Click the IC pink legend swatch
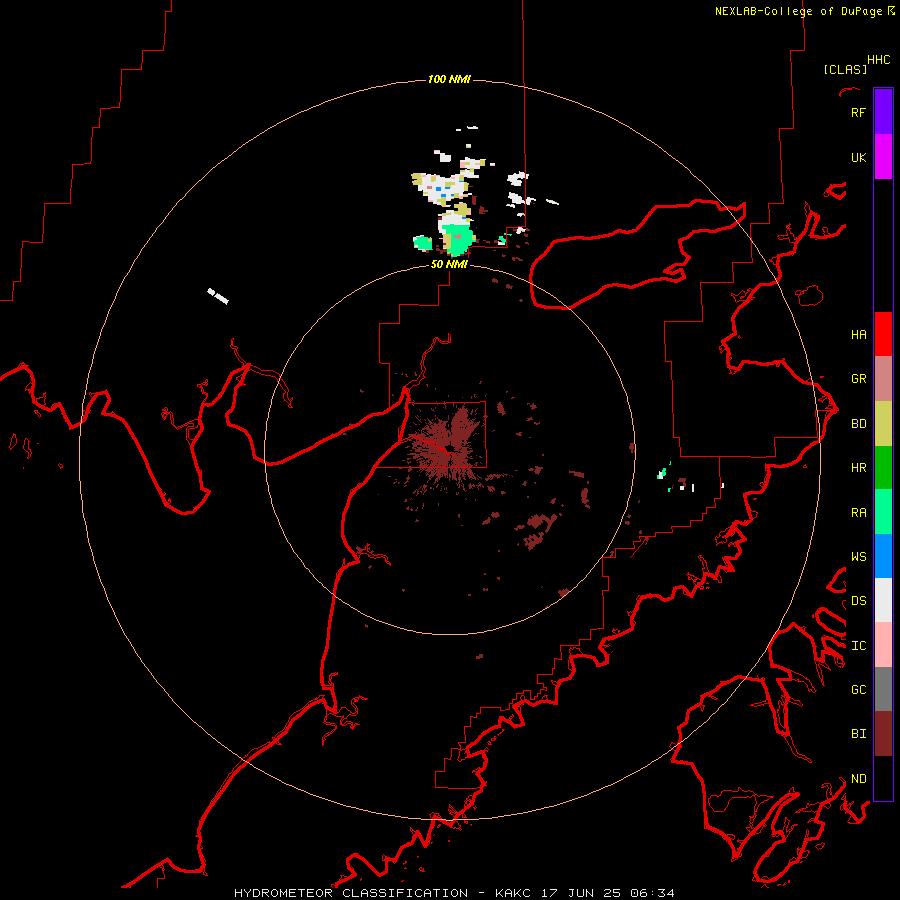This screenshot has height=900, width=900. point(883,645)
